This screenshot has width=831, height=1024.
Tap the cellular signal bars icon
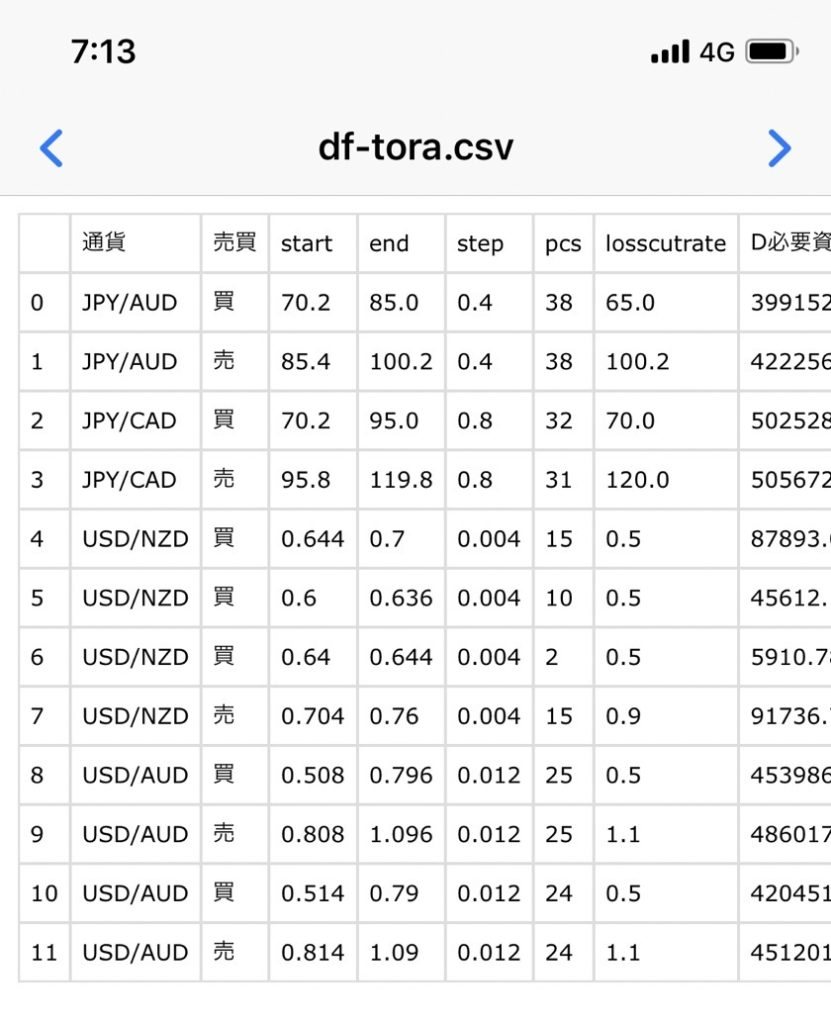pos(670,52)
